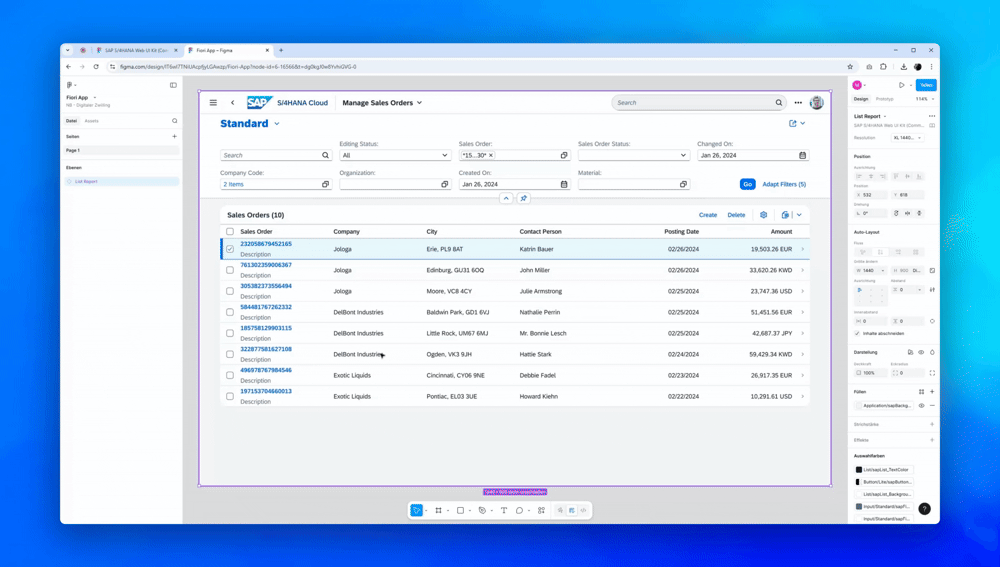The width and height of the screenshot is (1000, 567).
Task: Select the Figma Rectangle shape tool
Action: (x=460, y=510)
